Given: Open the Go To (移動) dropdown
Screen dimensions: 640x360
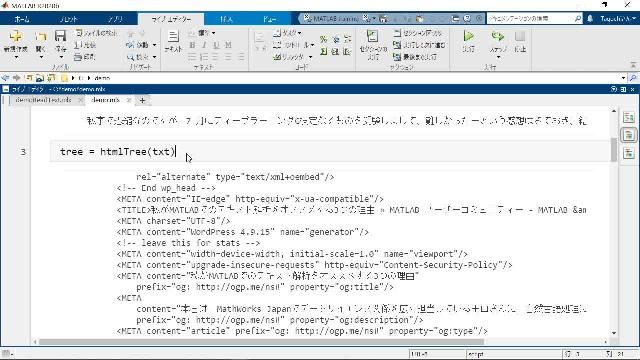Looking at the screenshot, I should 141,44.
